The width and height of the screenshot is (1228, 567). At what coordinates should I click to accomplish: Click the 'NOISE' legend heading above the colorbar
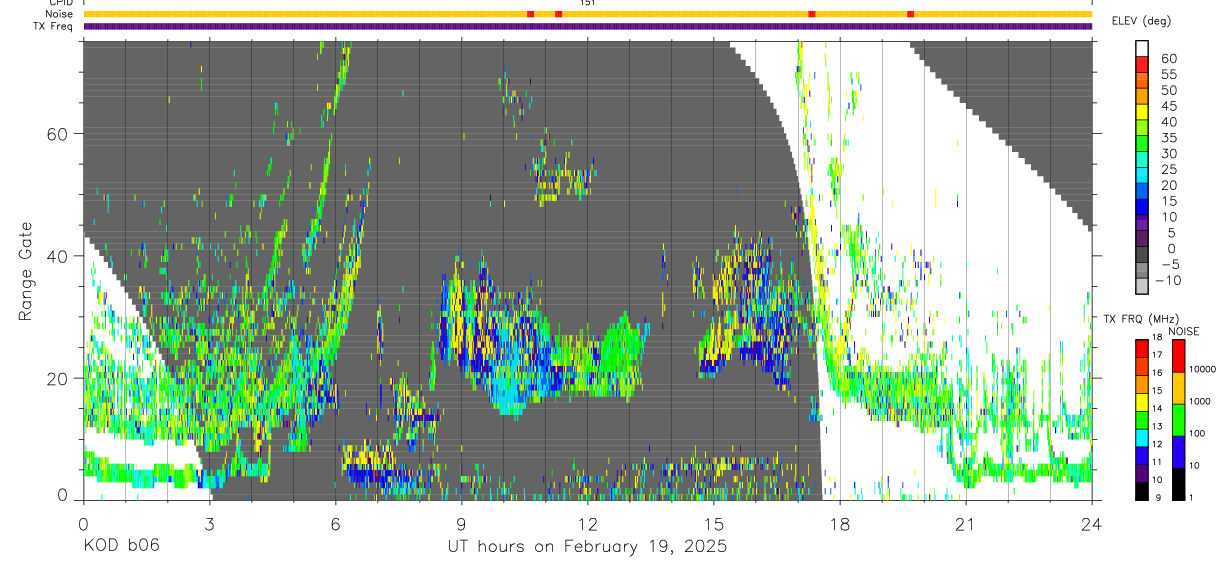click(1184, 331)
